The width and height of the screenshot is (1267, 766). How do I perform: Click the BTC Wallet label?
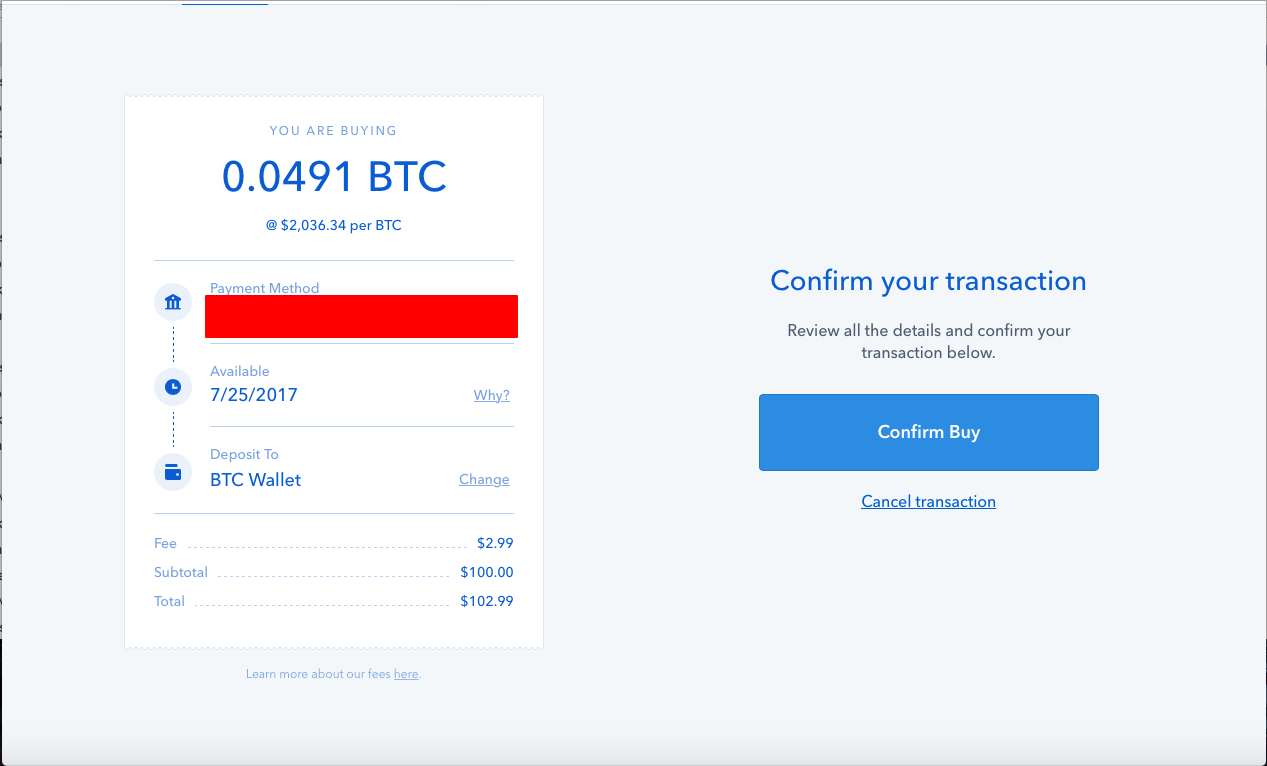click(x=255, y=480)
